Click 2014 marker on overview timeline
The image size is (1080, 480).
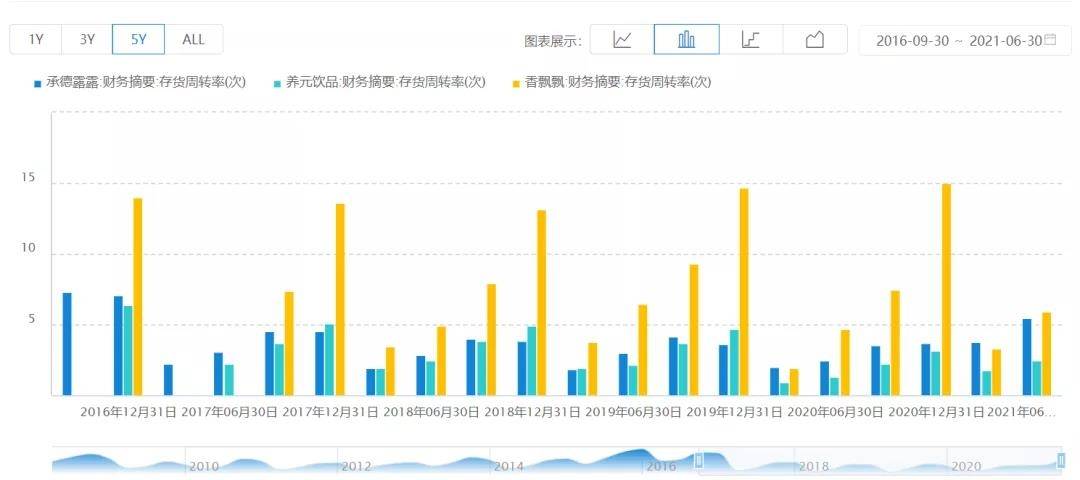coord(508,467)
